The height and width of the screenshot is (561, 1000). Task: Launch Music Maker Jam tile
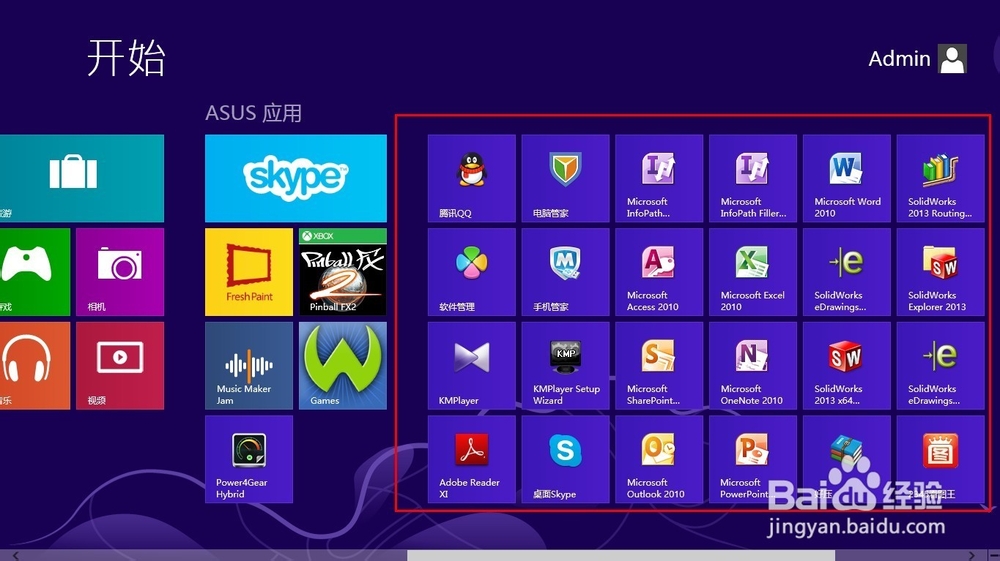[249, 365]
